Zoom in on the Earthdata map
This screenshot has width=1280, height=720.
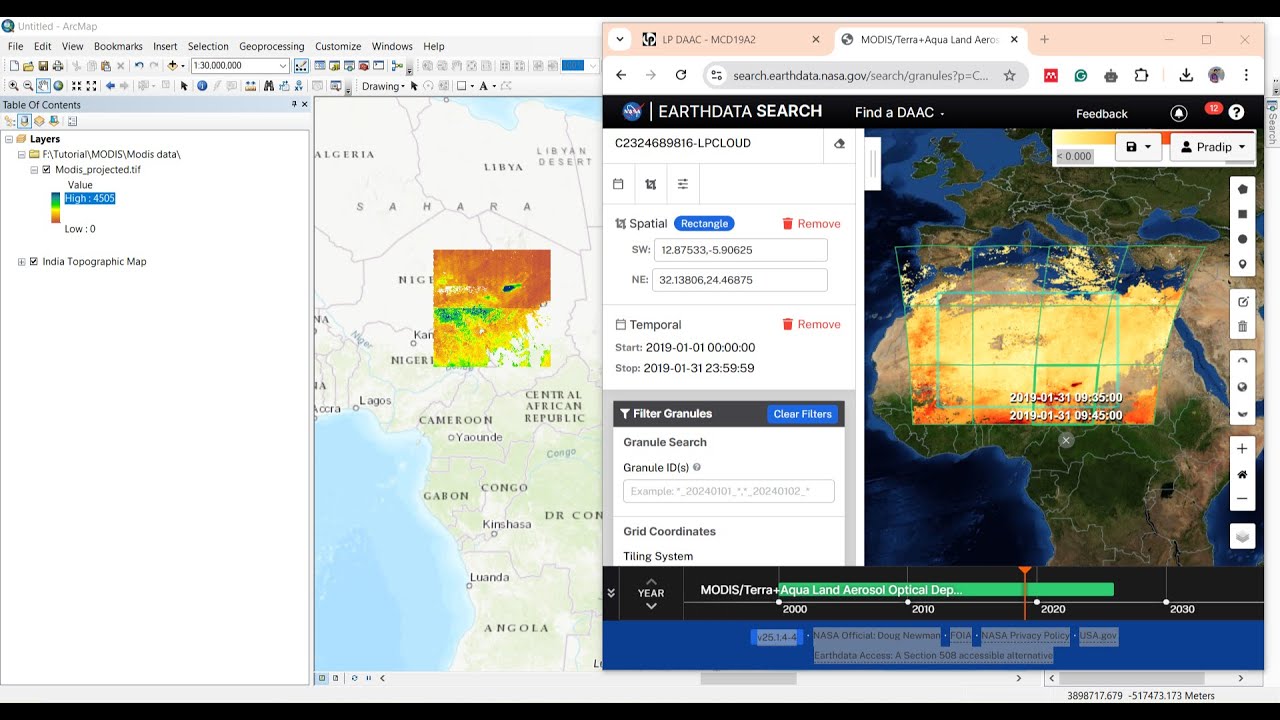click(x=1242, y=449)
